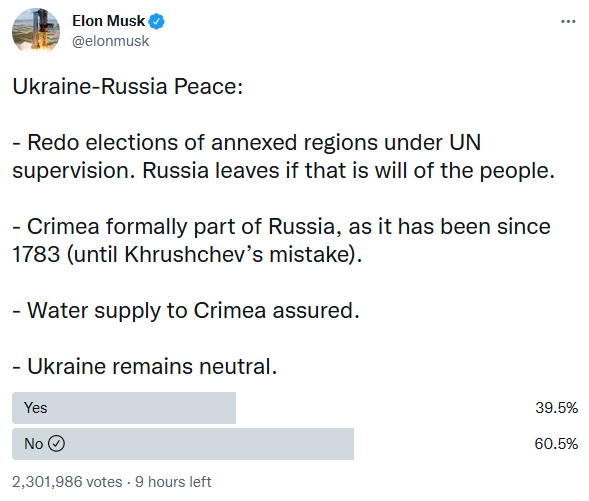This screenshot has height=501, width=589.
Task: Click the Ukraine remains neutral line
Action: point(145,367)
